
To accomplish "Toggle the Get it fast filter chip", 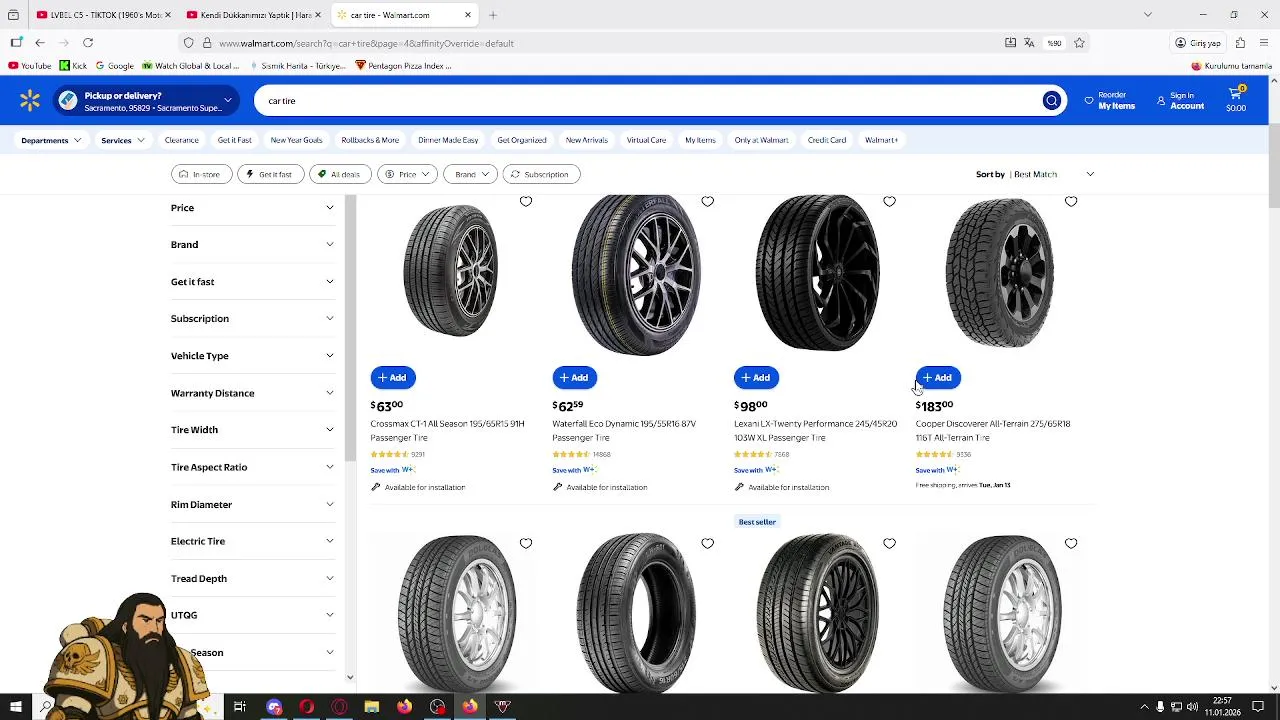I will click(x=269, y=174).
